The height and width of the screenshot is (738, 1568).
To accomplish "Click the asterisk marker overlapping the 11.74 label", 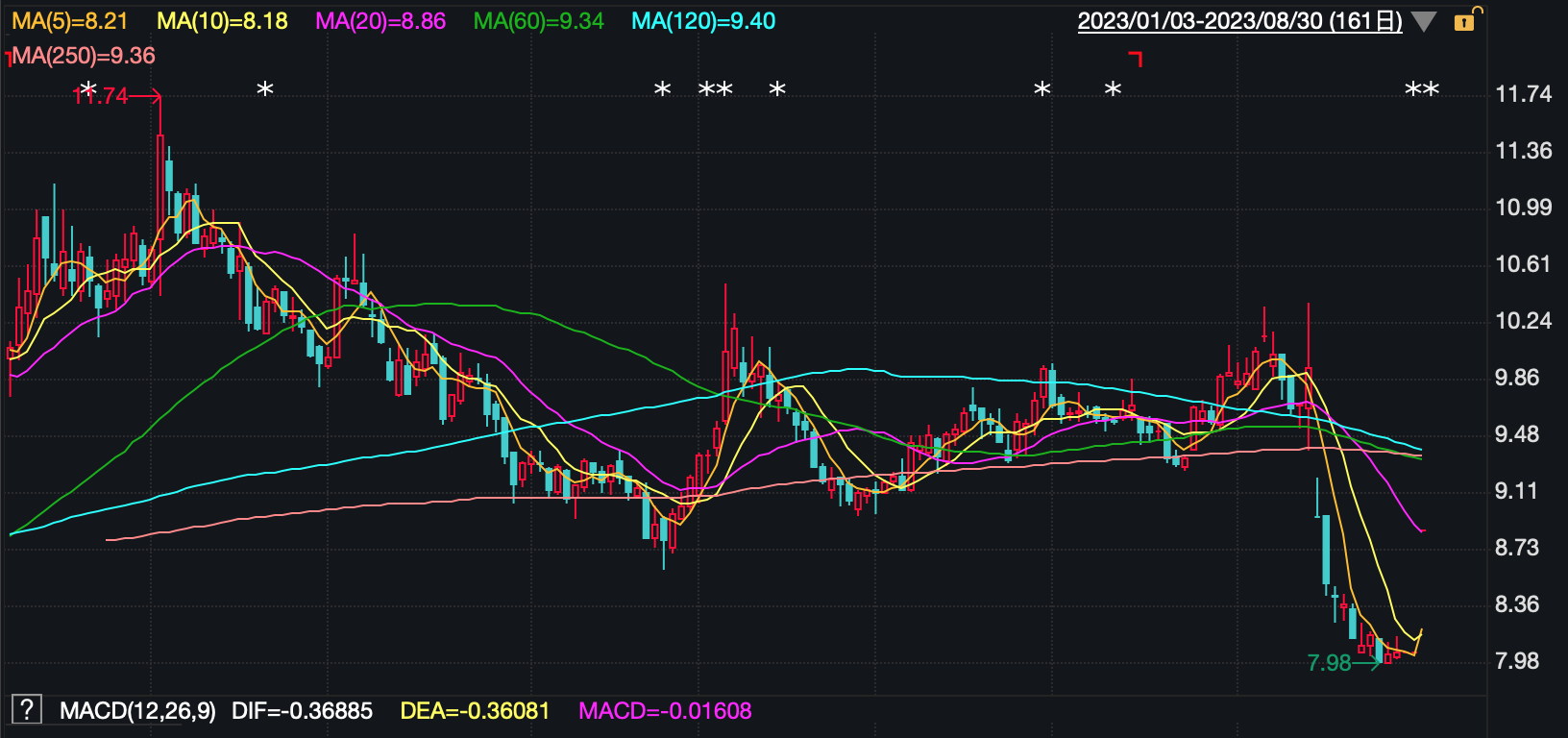I will [88, 90].
